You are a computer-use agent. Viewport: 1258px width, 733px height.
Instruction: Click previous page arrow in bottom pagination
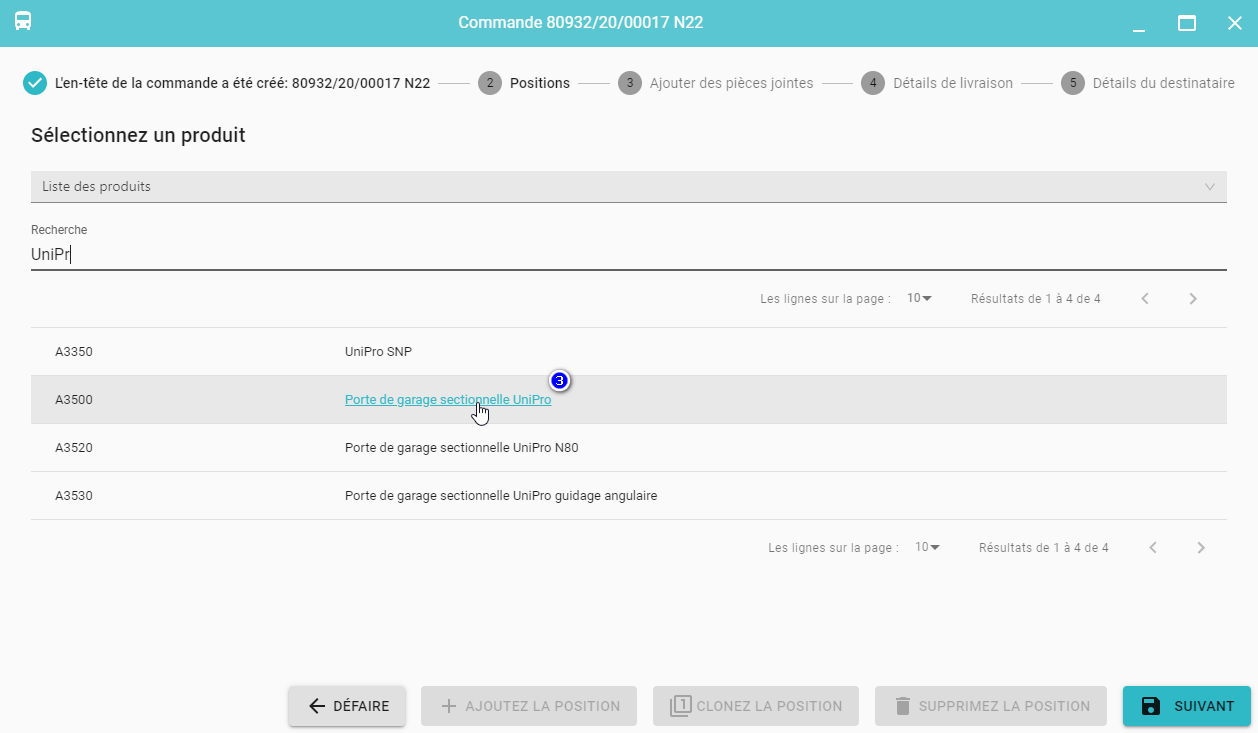[x=1153, y=548]
